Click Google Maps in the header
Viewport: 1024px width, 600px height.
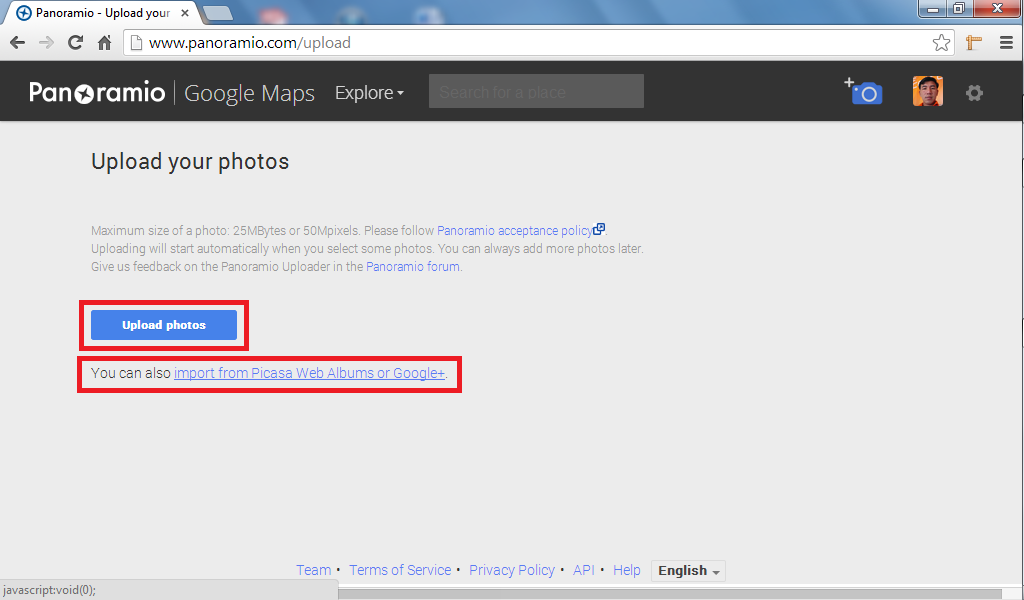coord(249,93)
